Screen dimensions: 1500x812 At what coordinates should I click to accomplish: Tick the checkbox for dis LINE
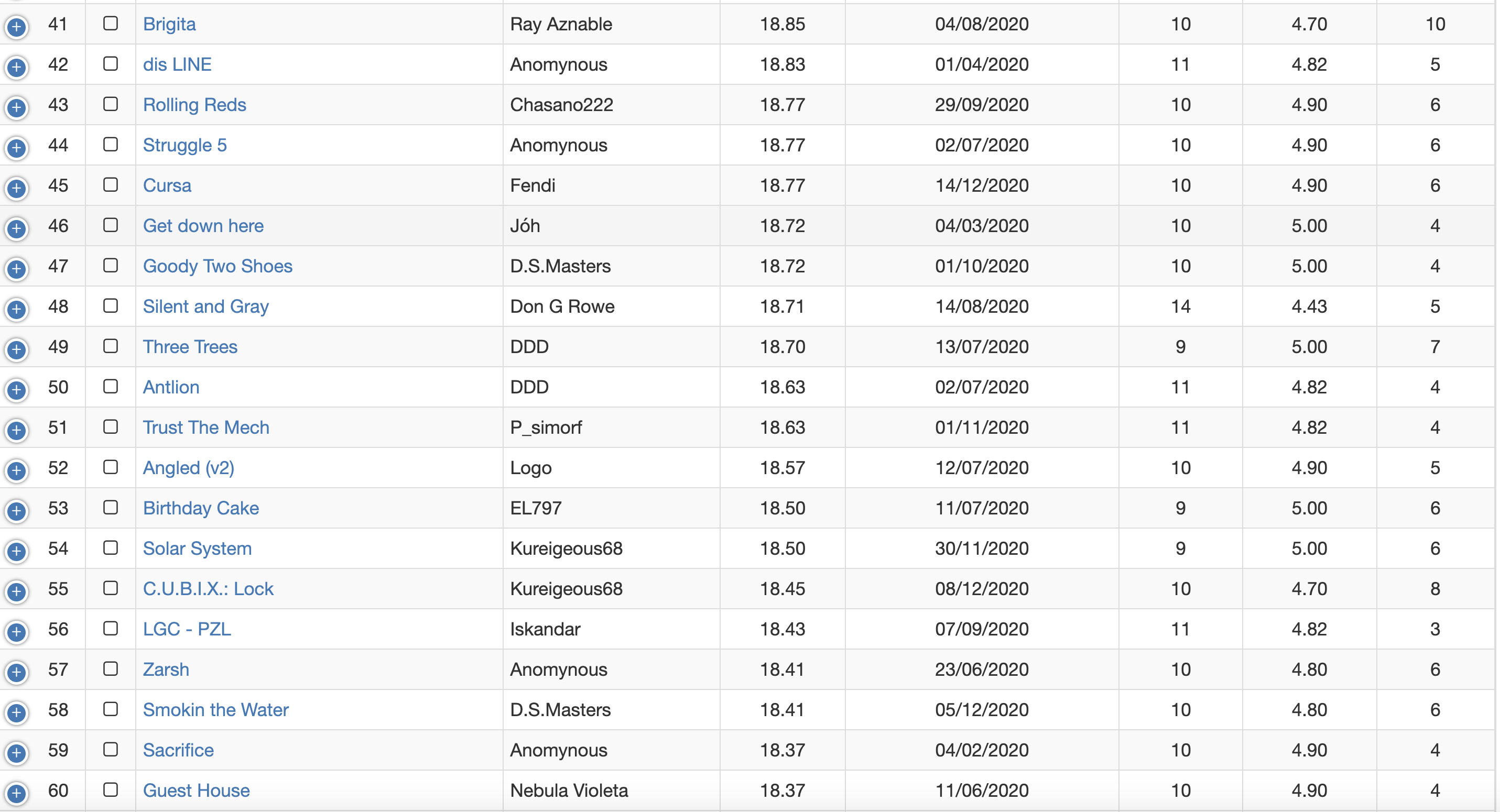click(x=110, y=63)
